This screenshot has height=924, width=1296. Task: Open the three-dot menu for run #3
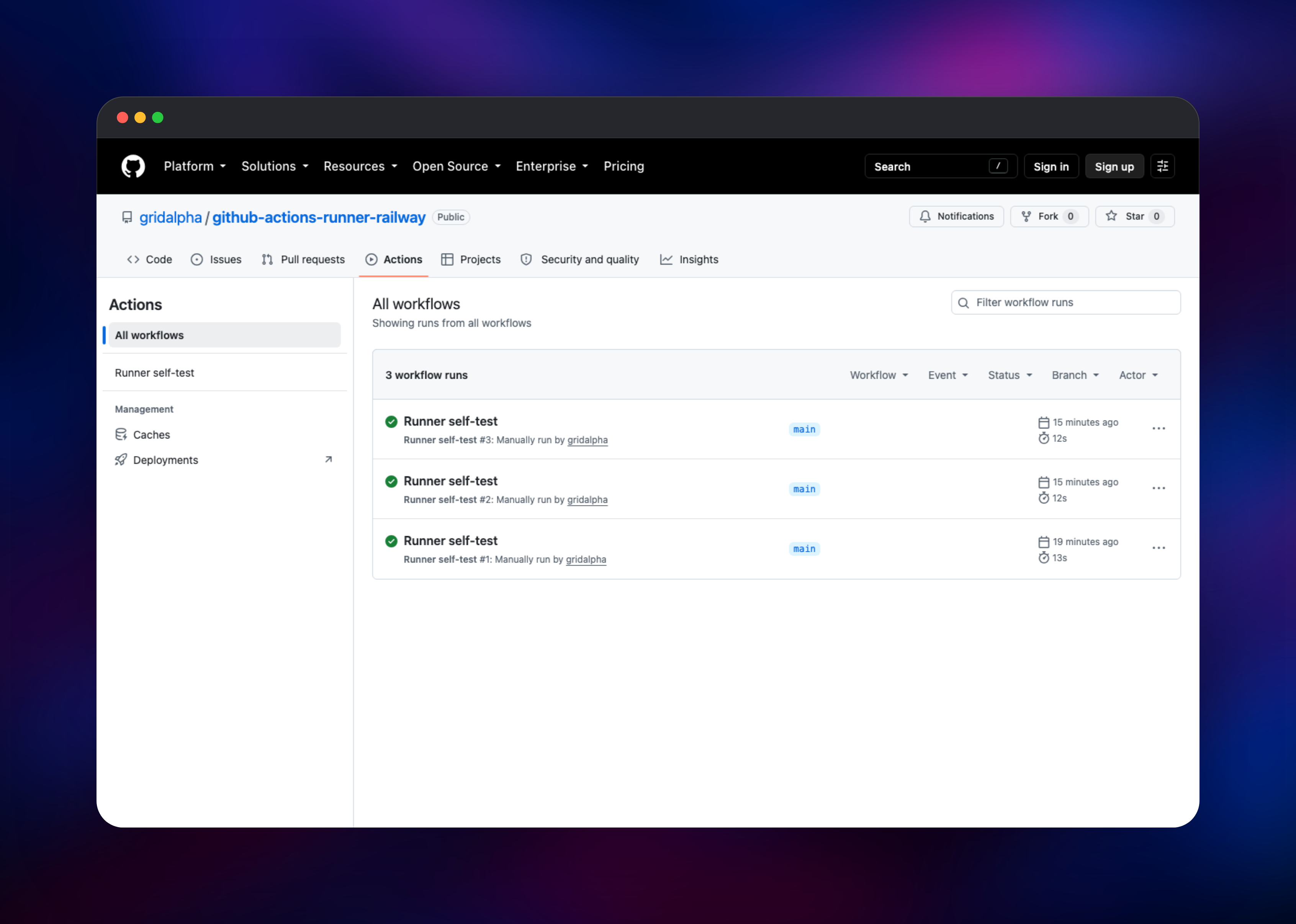pos(1159,428)
